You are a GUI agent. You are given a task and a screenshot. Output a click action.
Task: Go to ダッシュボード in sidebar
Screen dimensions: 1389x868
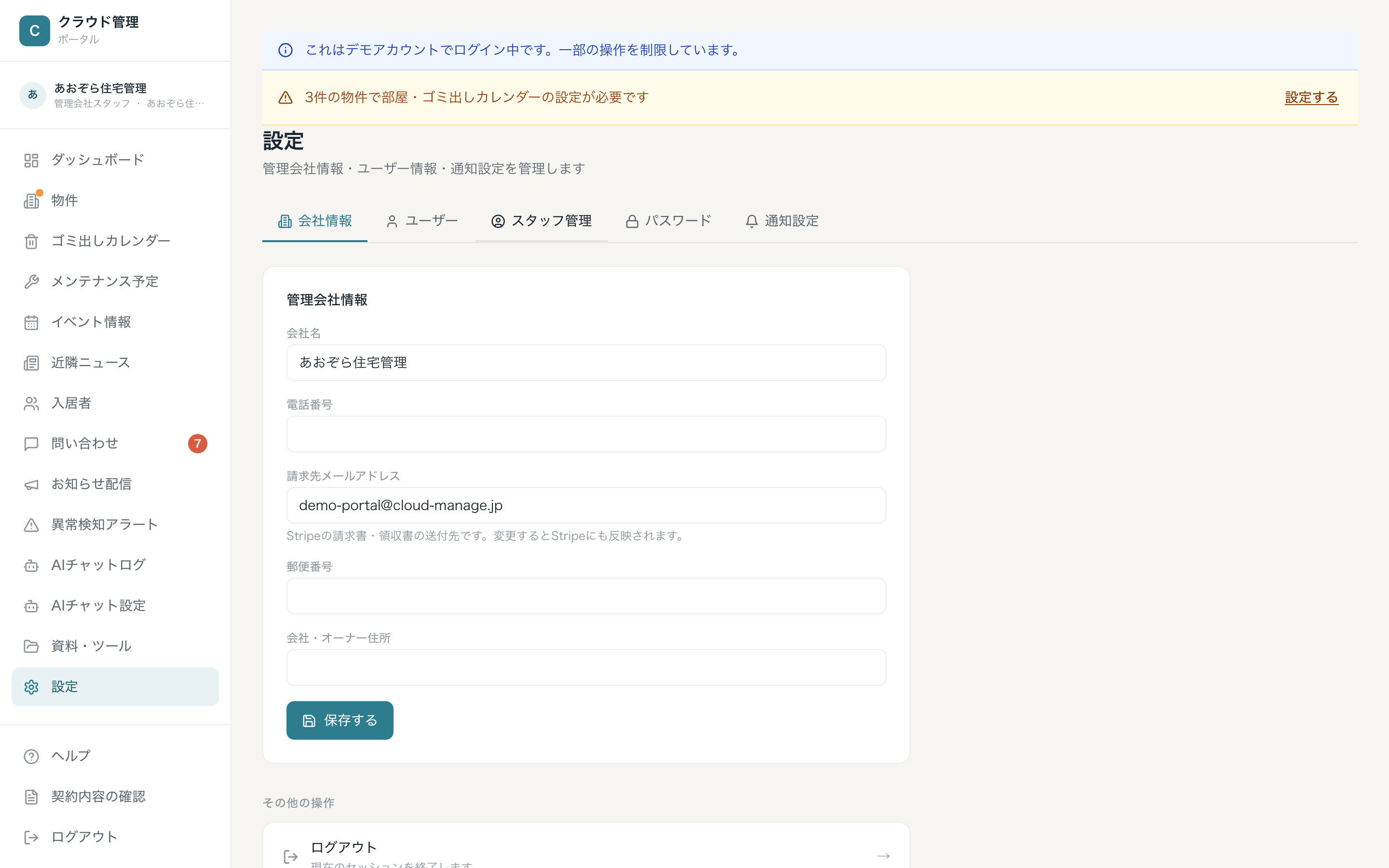[x=115, y=160]
